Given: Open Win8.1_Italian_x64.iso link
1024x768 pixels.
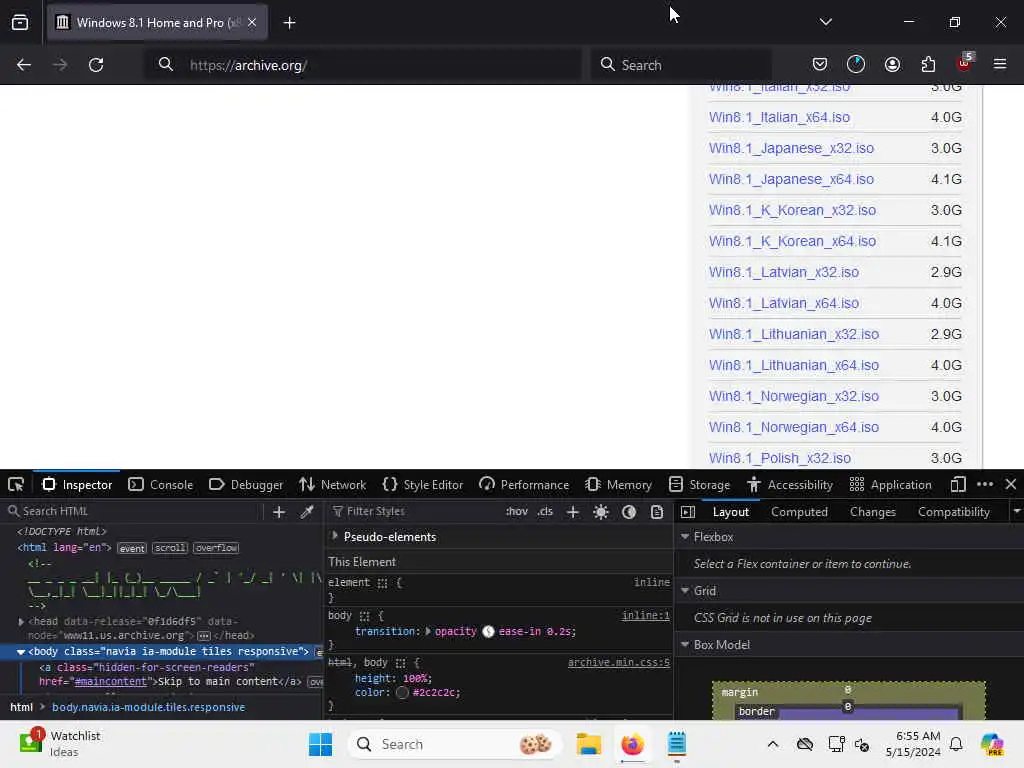Looking at the screenshot, I should click(779, 118).
